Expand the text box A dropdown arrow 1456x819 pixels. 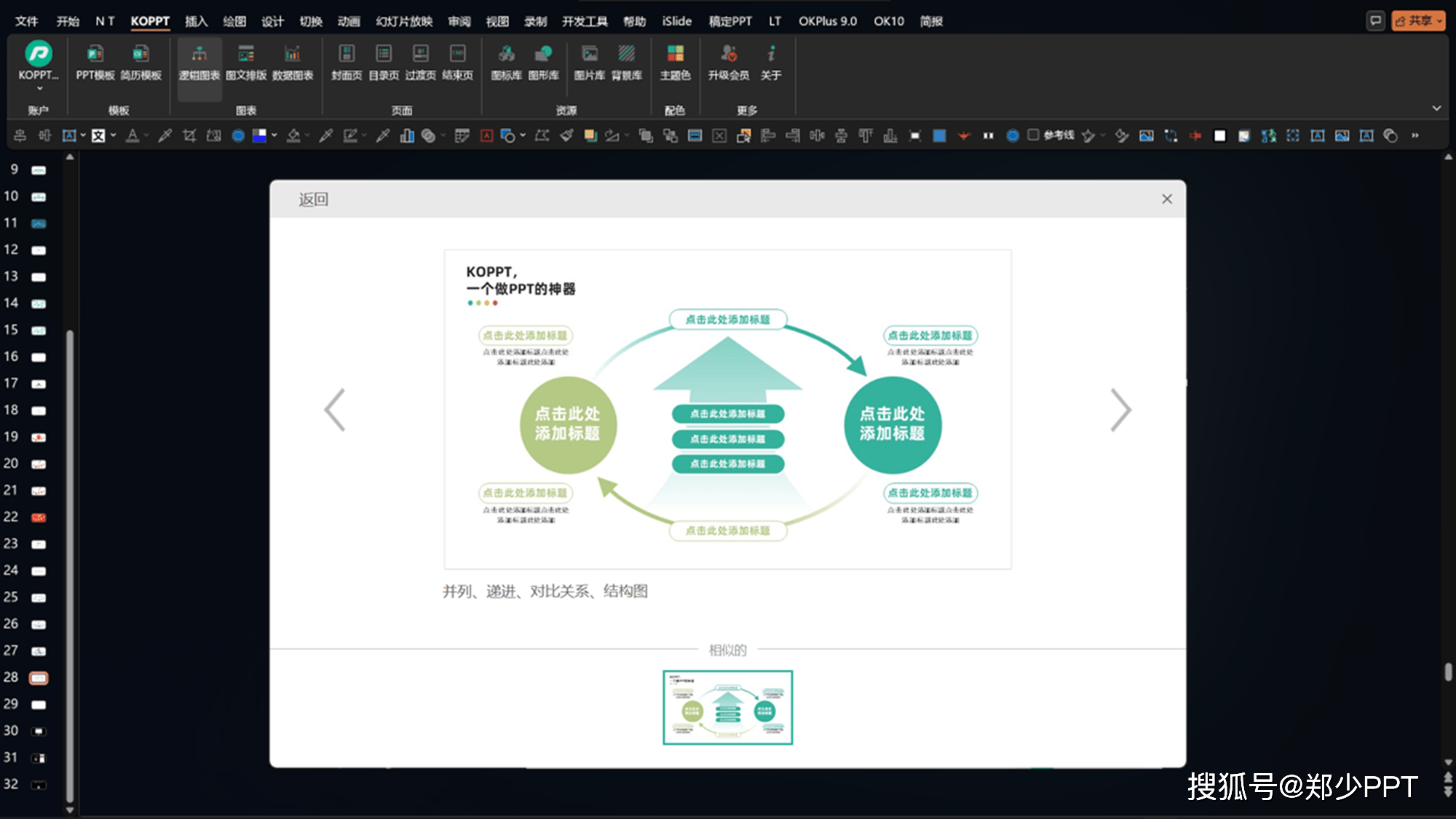[x=83, y=135]
